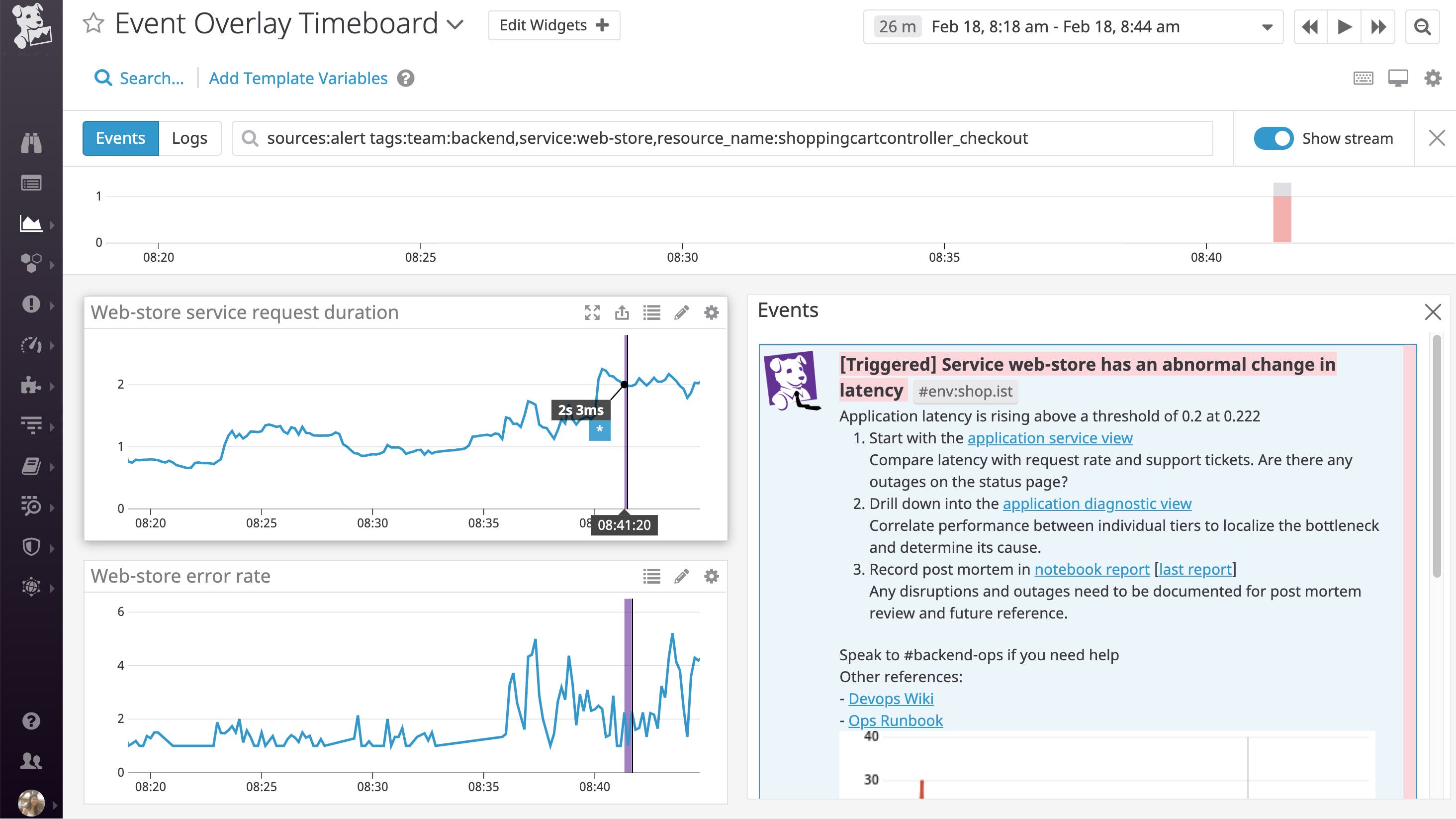Open Monitors via the exclamation mark sidebar icon
Viewport: 1456px width, 819px height.
(32, 305)
